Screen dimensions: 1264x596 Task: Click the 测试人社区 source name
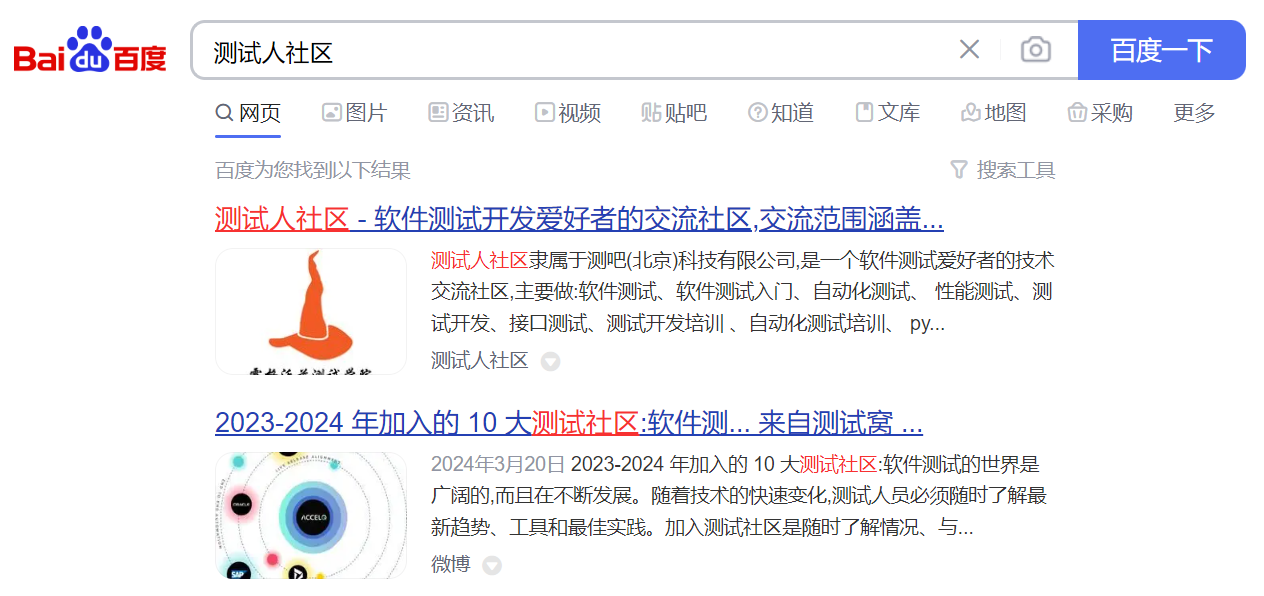479,360
